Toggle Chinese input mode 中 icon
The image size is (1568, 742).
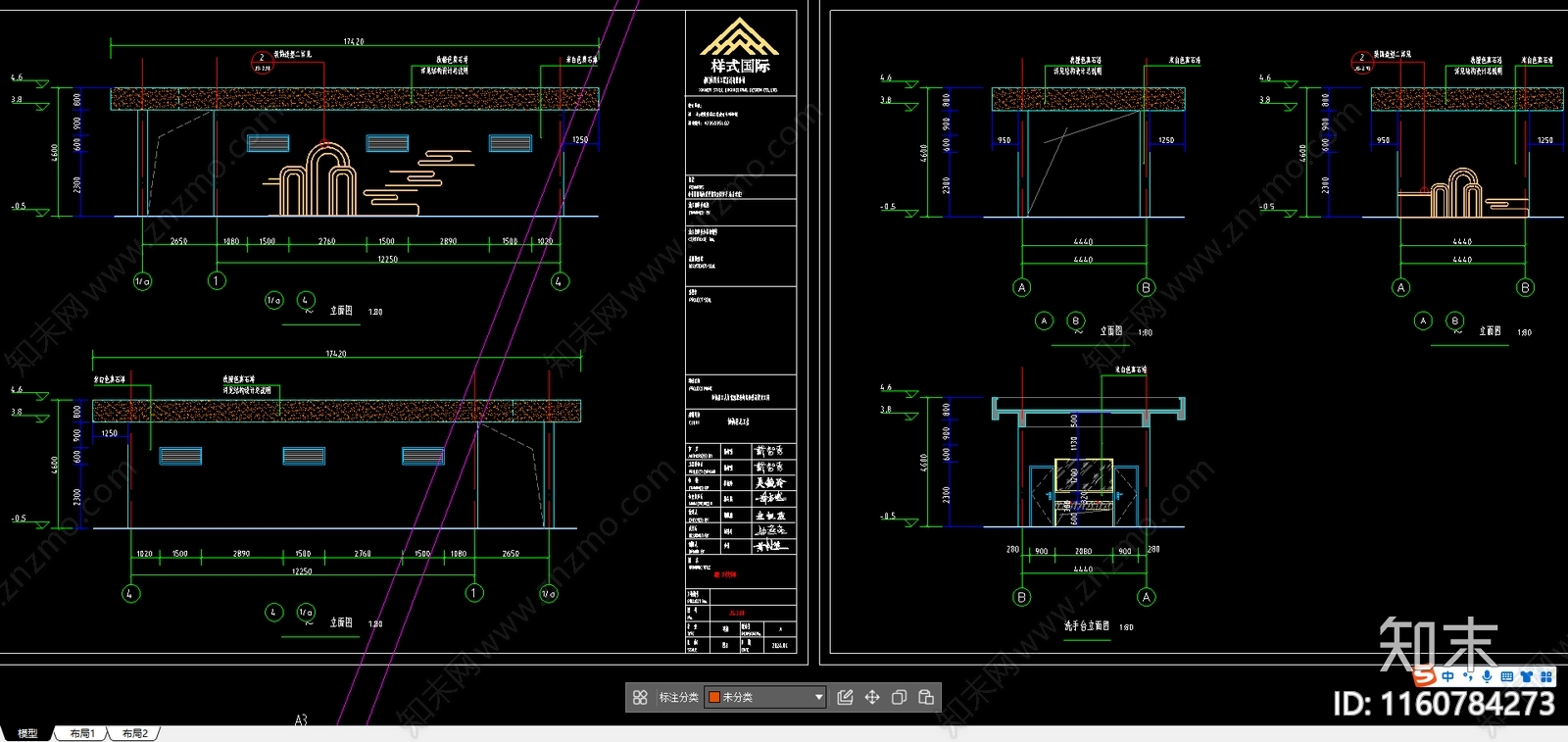coord(1447,676)
